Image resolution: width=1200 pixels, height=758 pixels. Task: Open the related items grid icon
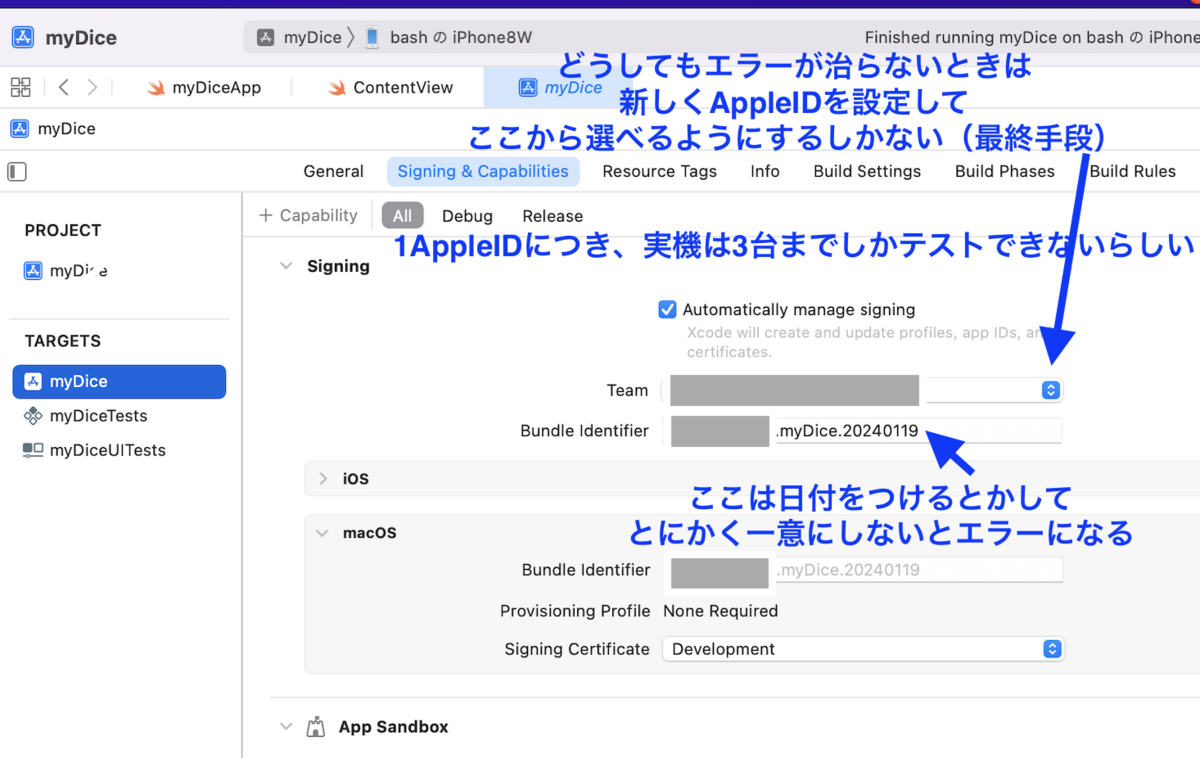pyautogui.click(x=20, y=87)
